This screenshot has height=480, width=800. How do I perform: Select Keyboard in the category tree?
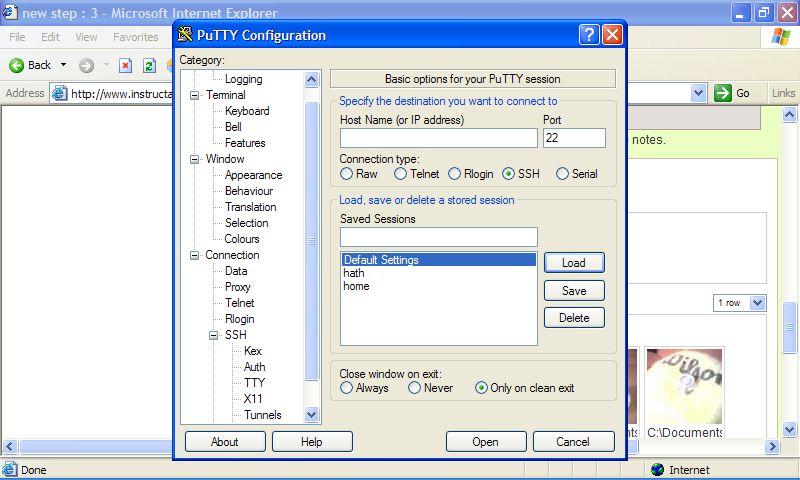pos(247,111)
